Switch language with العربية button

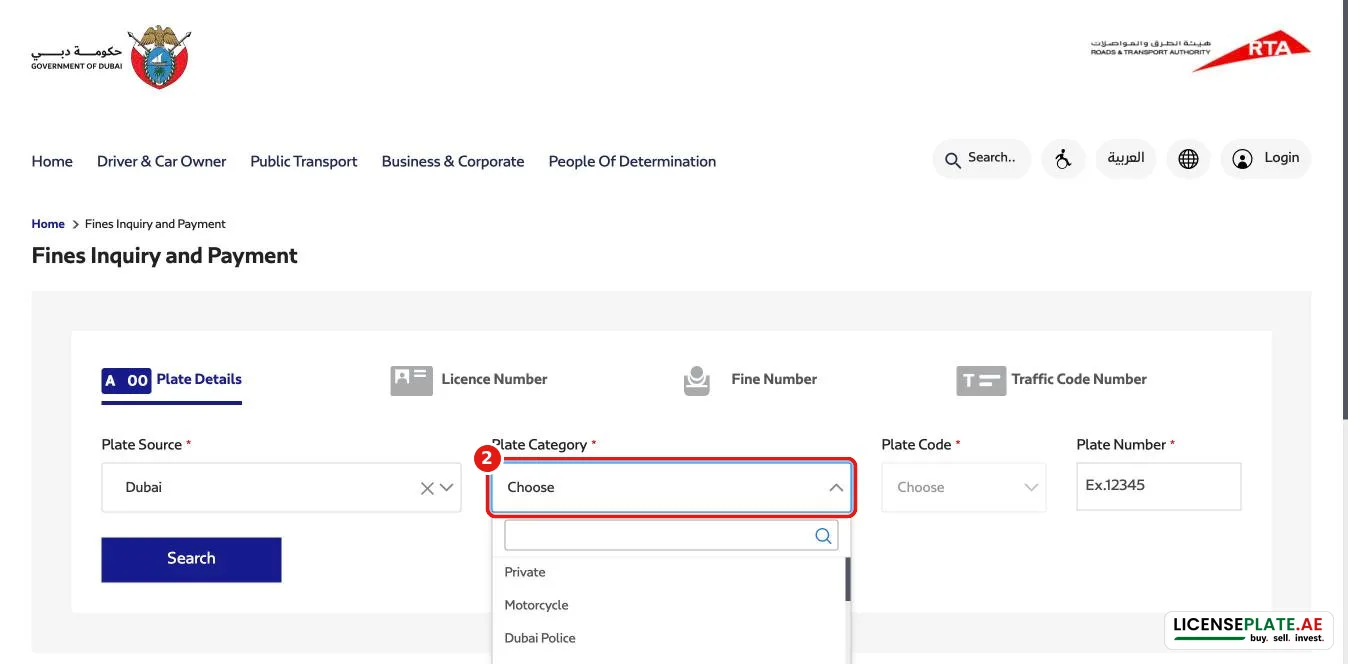coord(1125,159)
